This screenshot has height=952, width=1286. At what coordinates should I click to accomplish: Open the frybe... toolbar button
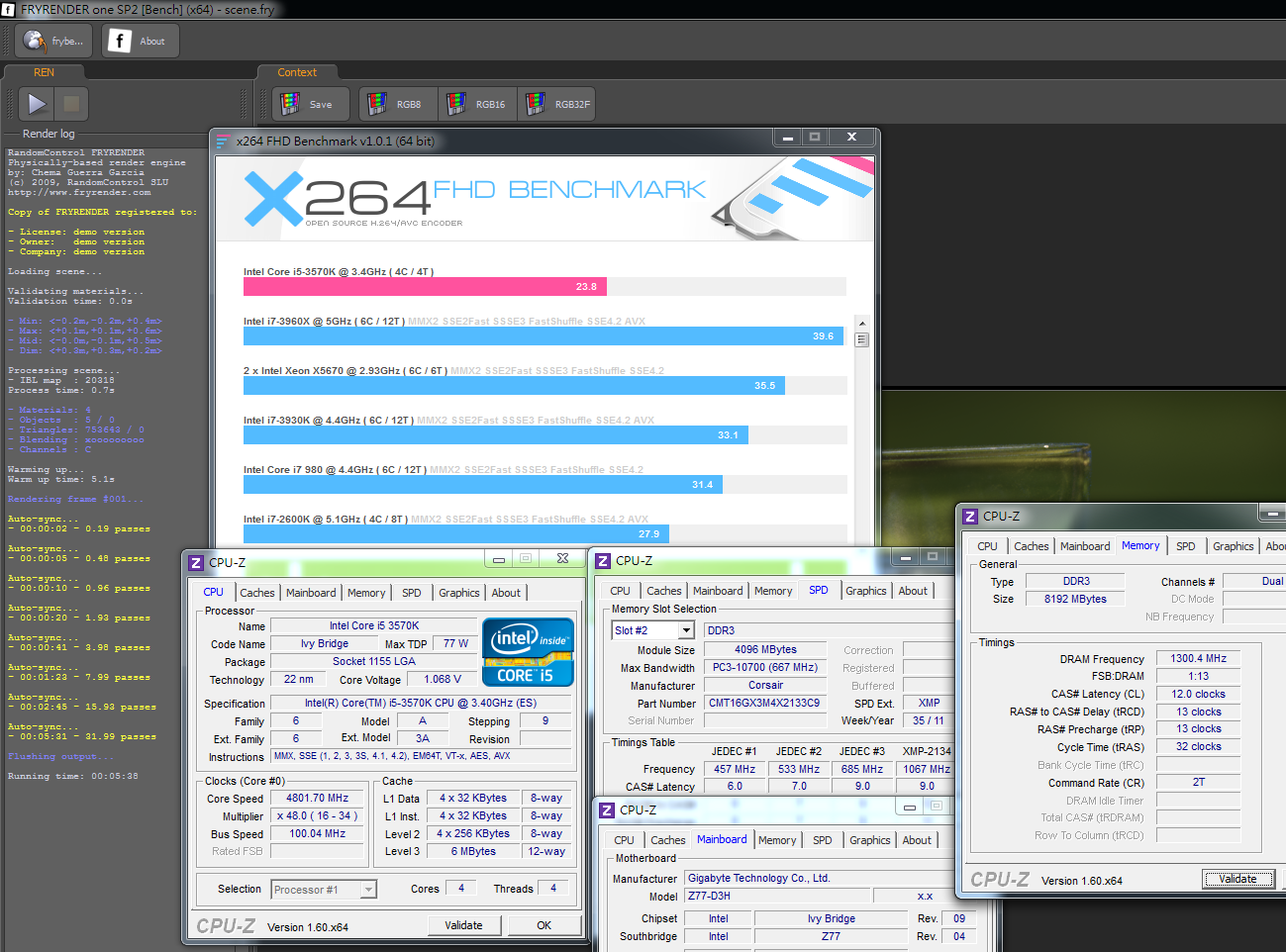pos(54,41)
